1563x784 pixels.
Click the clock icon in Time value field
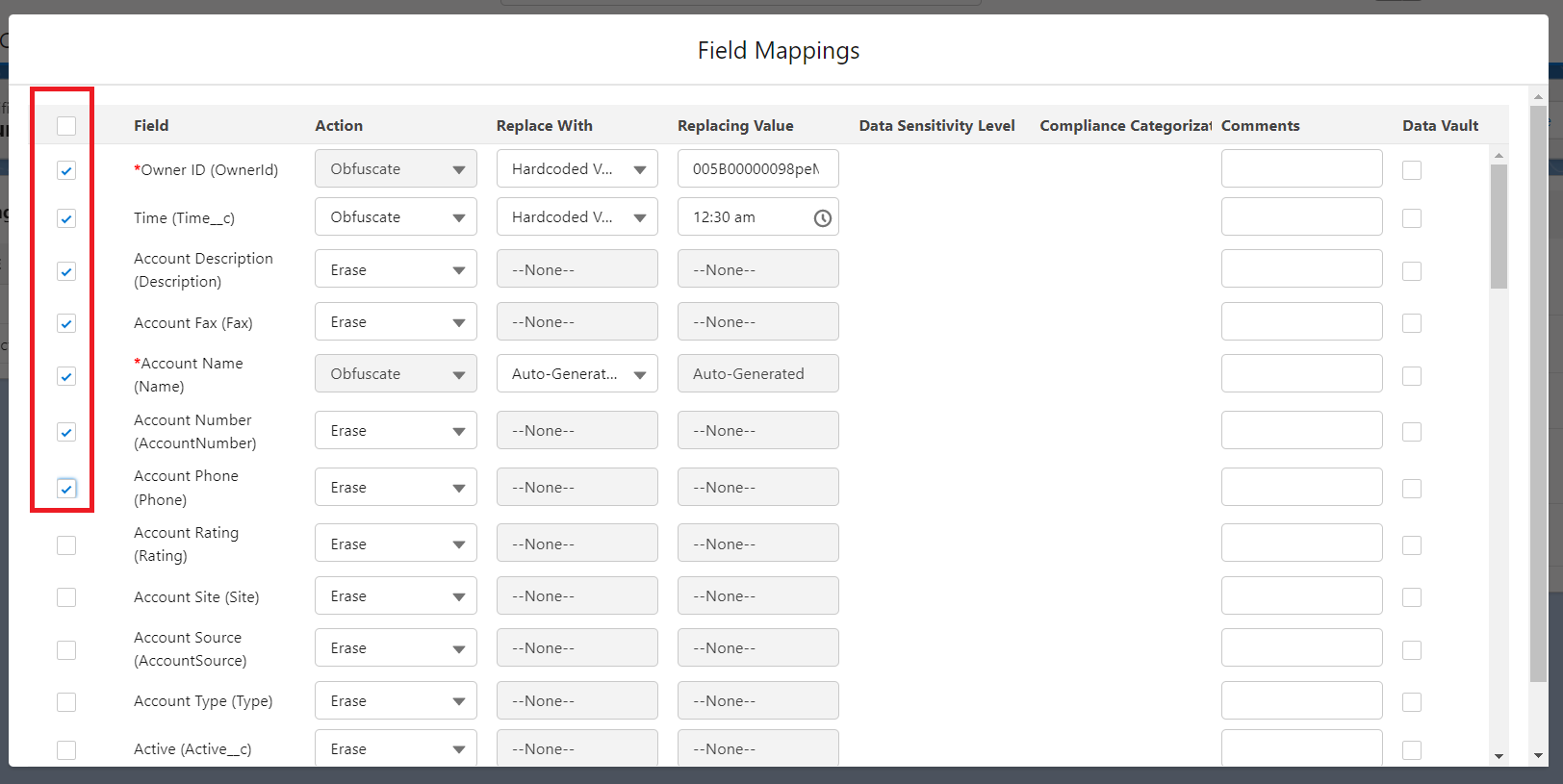tap(822, 218)
